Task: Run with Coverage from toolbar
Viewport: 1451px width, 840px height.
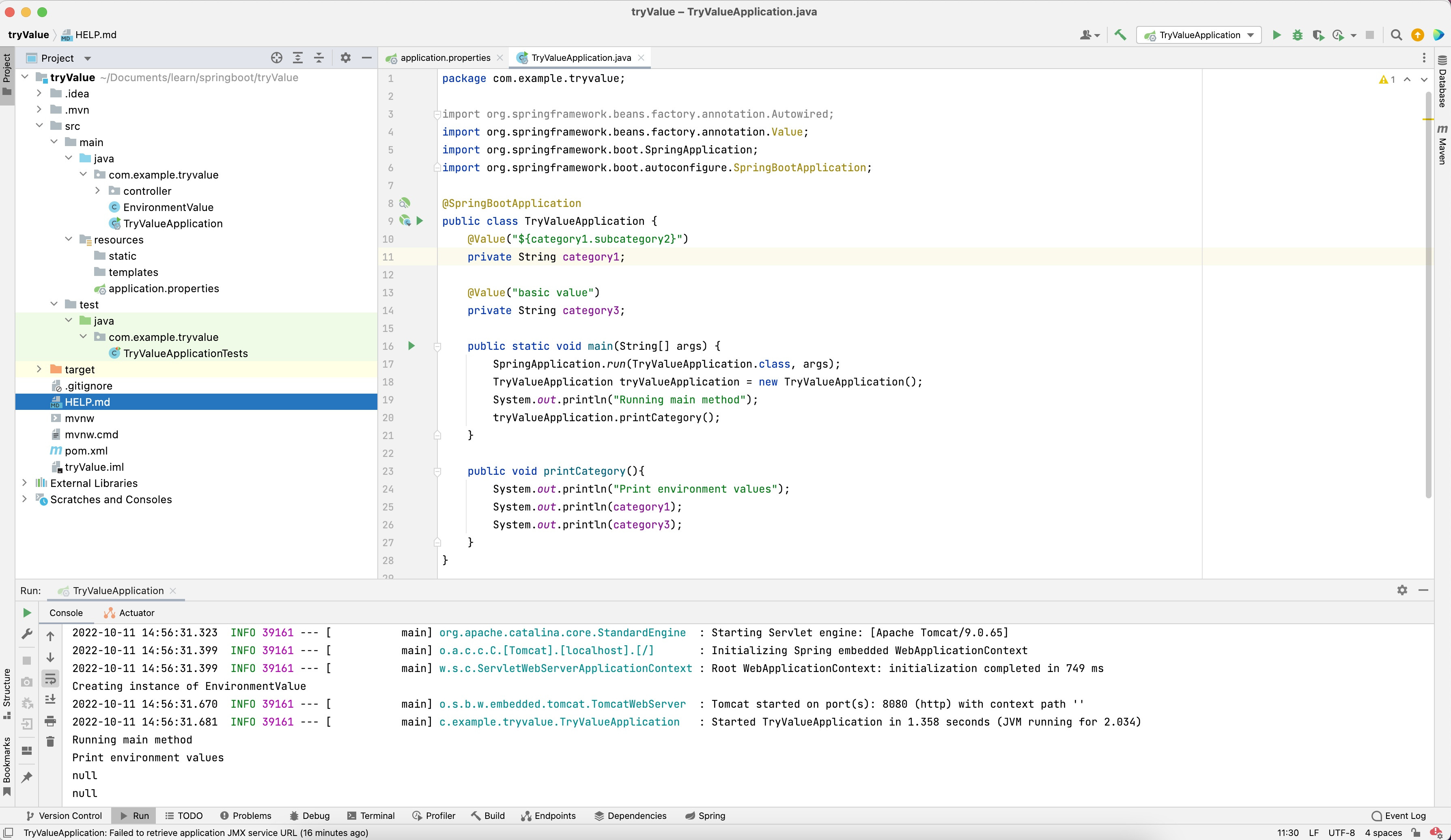Action: 1318,35
